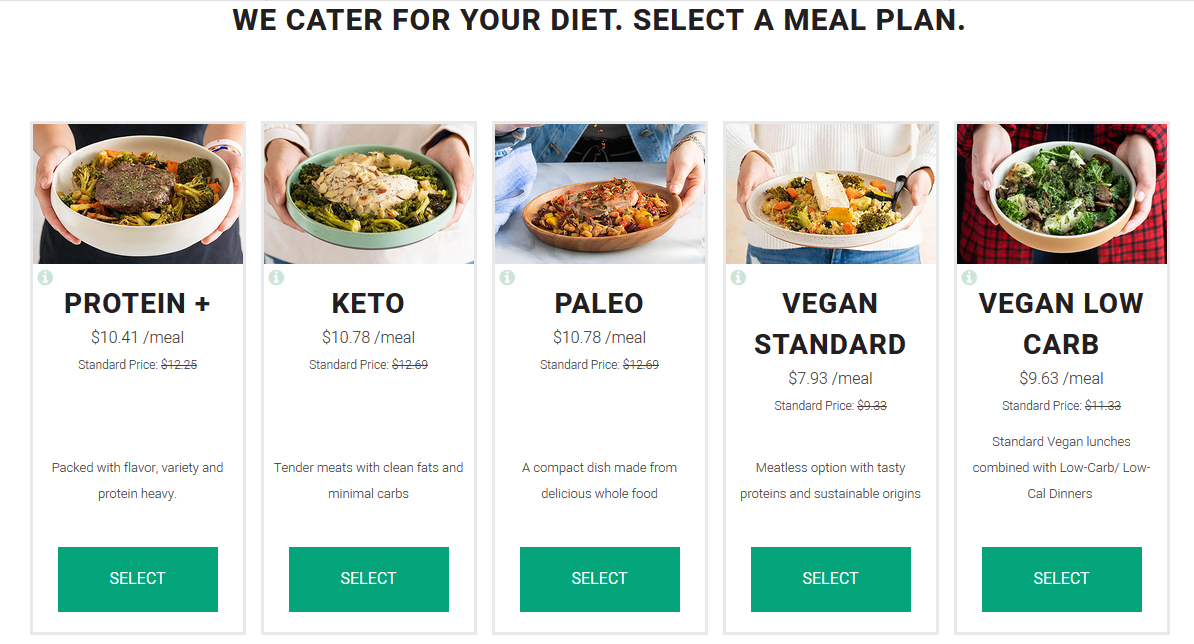Click the strikethrough $12.69 standard price under Paleo
The image size is (1194, 644).
point(643,364)
